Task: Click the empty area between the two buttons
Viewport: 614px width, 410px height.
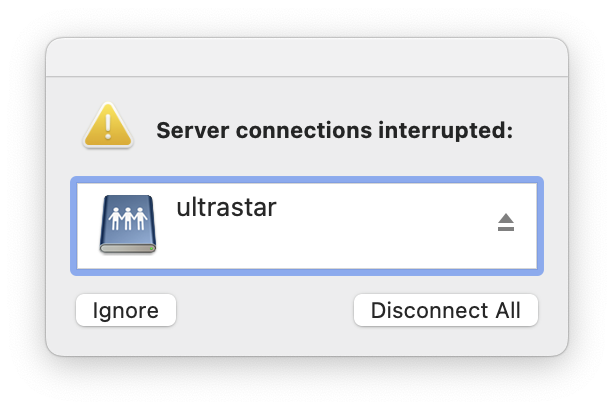Action: click(x=265, y=310)
